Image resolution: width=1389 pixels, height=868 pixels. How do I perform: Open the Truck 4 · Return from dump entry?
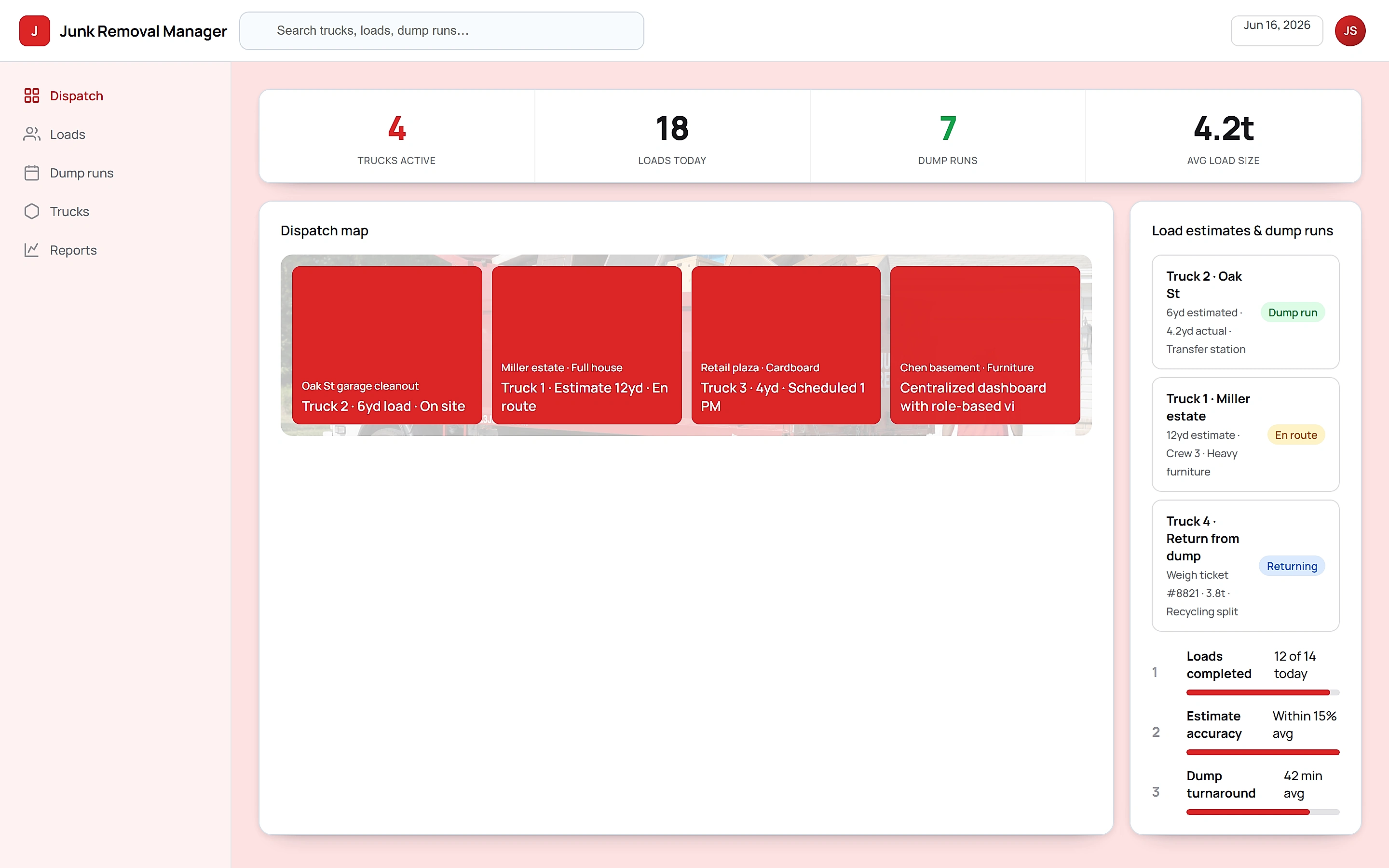[x=1245, y=566]
